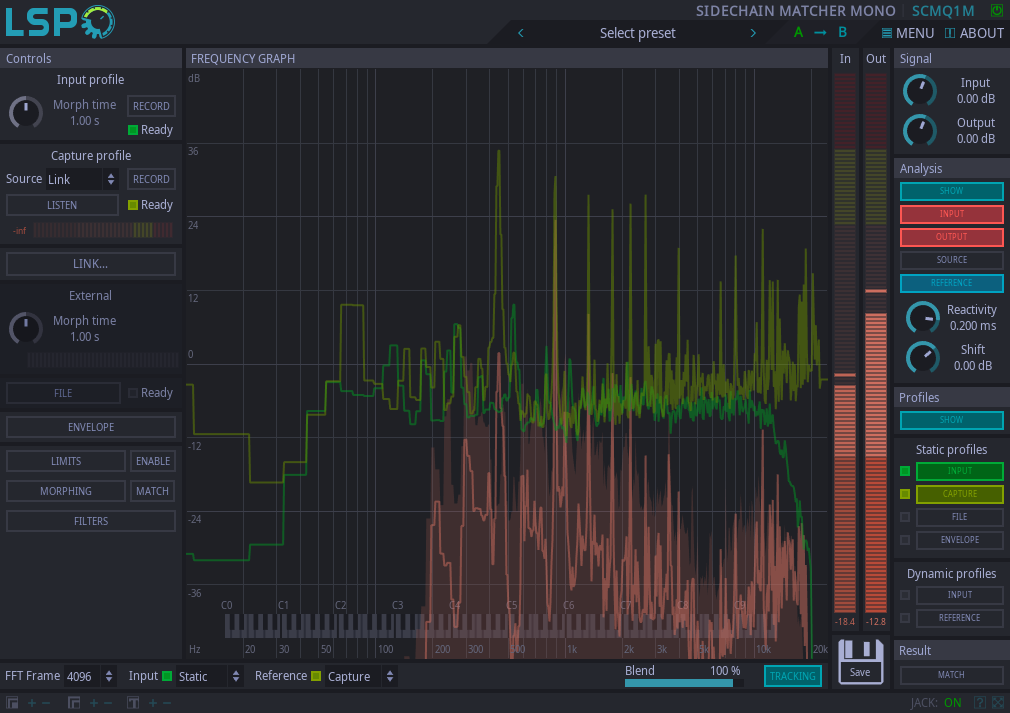Toggle the INPUT analysis display
Viewport: 1010px width, 713px height.
(x=951, y=213)
